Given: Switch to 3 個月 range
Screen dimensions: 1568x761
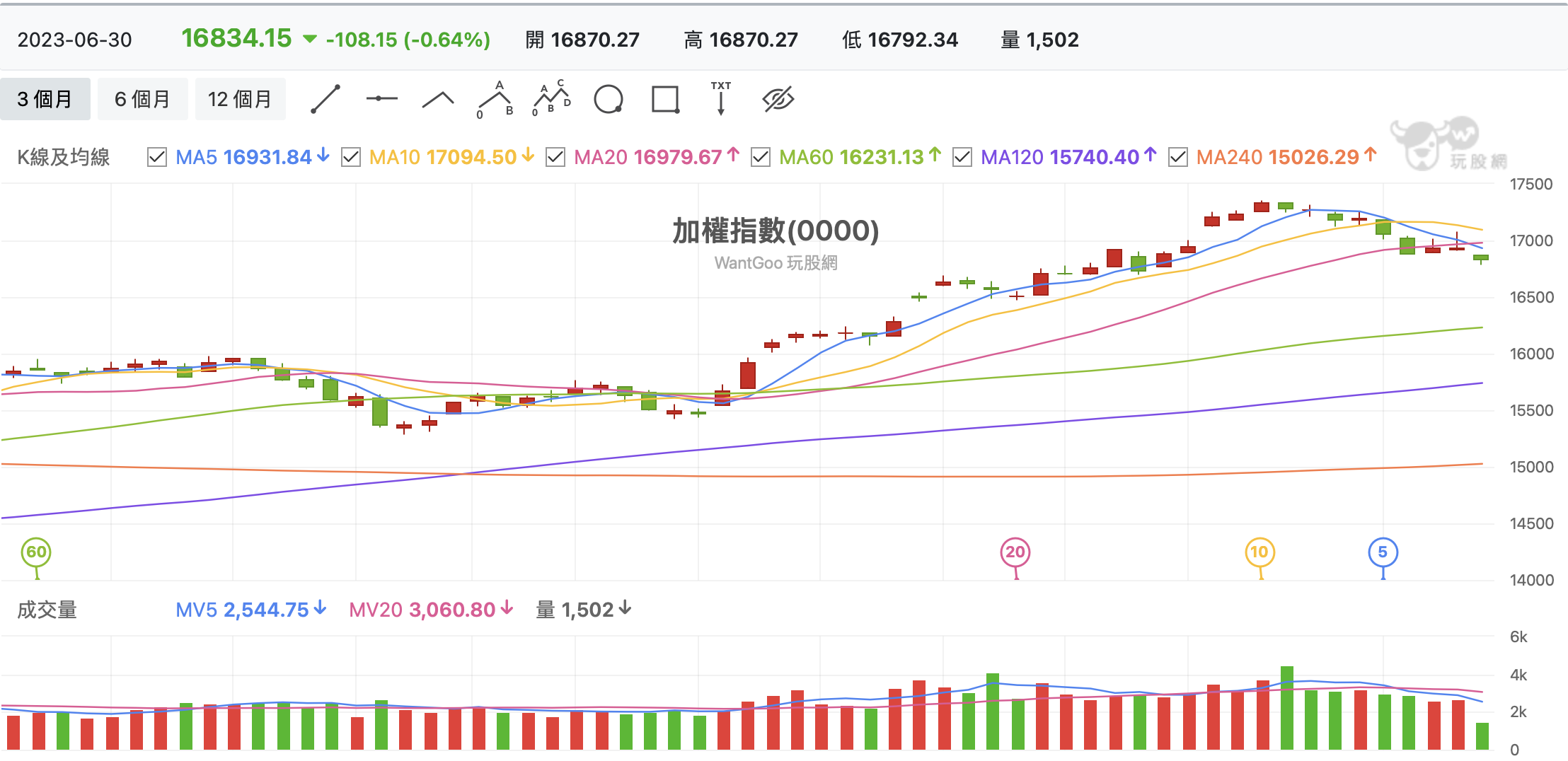Looking at the screenshot, I should pyautogui.click(x=45, y=99).
